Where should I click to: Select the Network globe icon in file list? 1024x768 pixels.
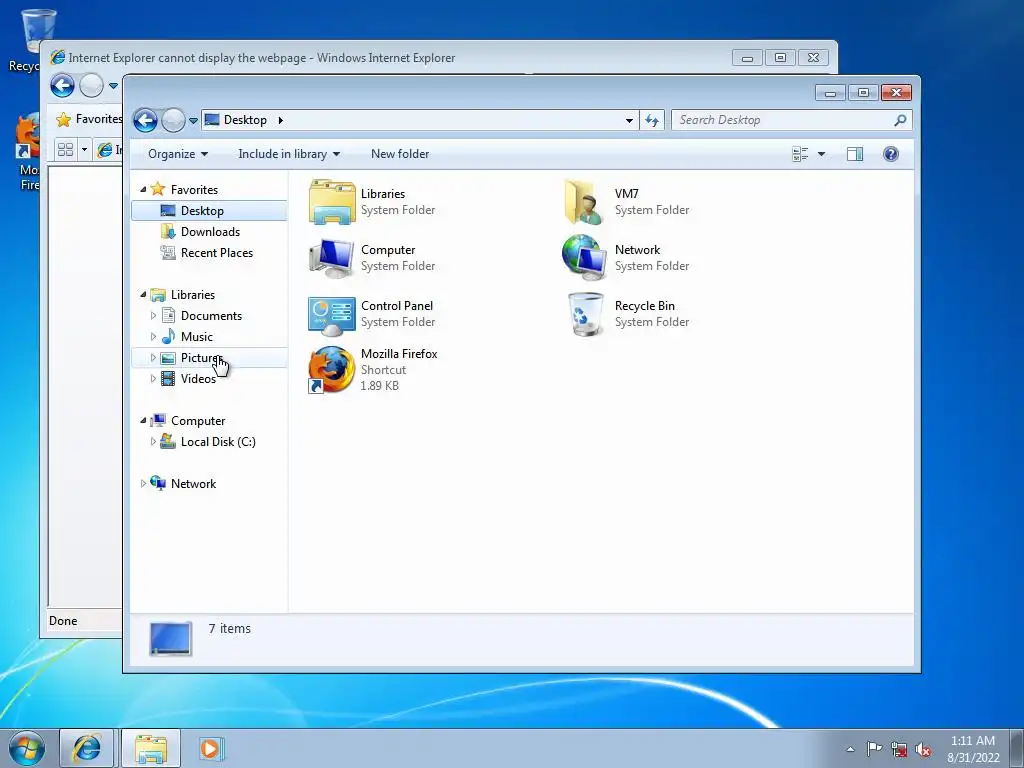(x=583, y=258)
